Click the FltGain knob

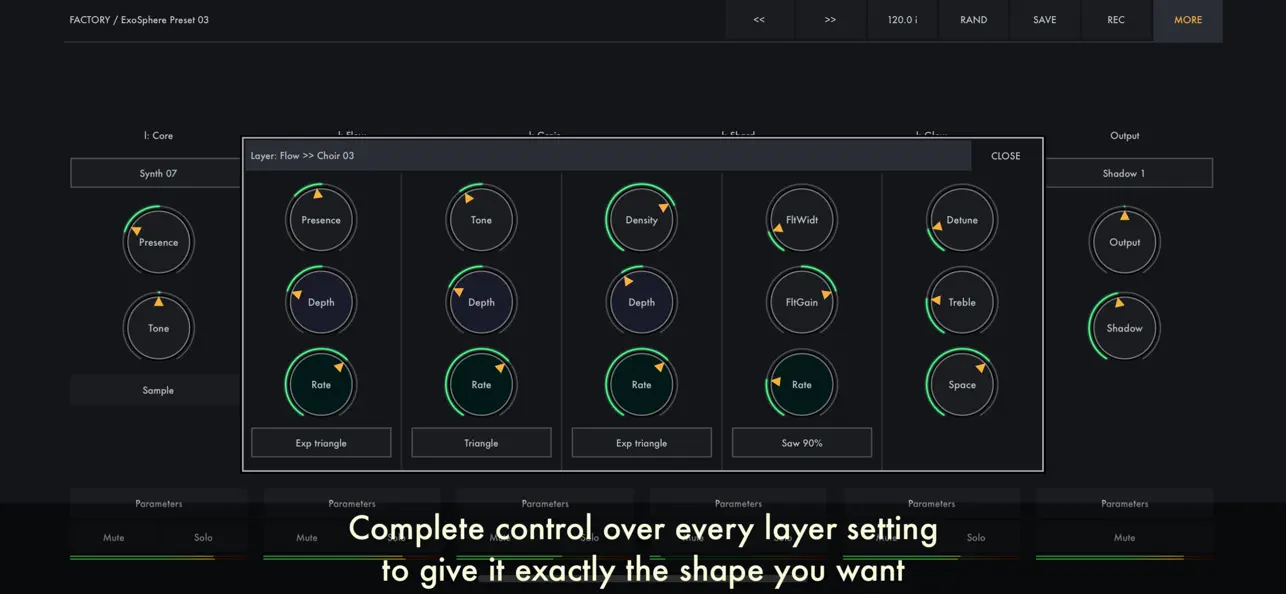(801, 301)
